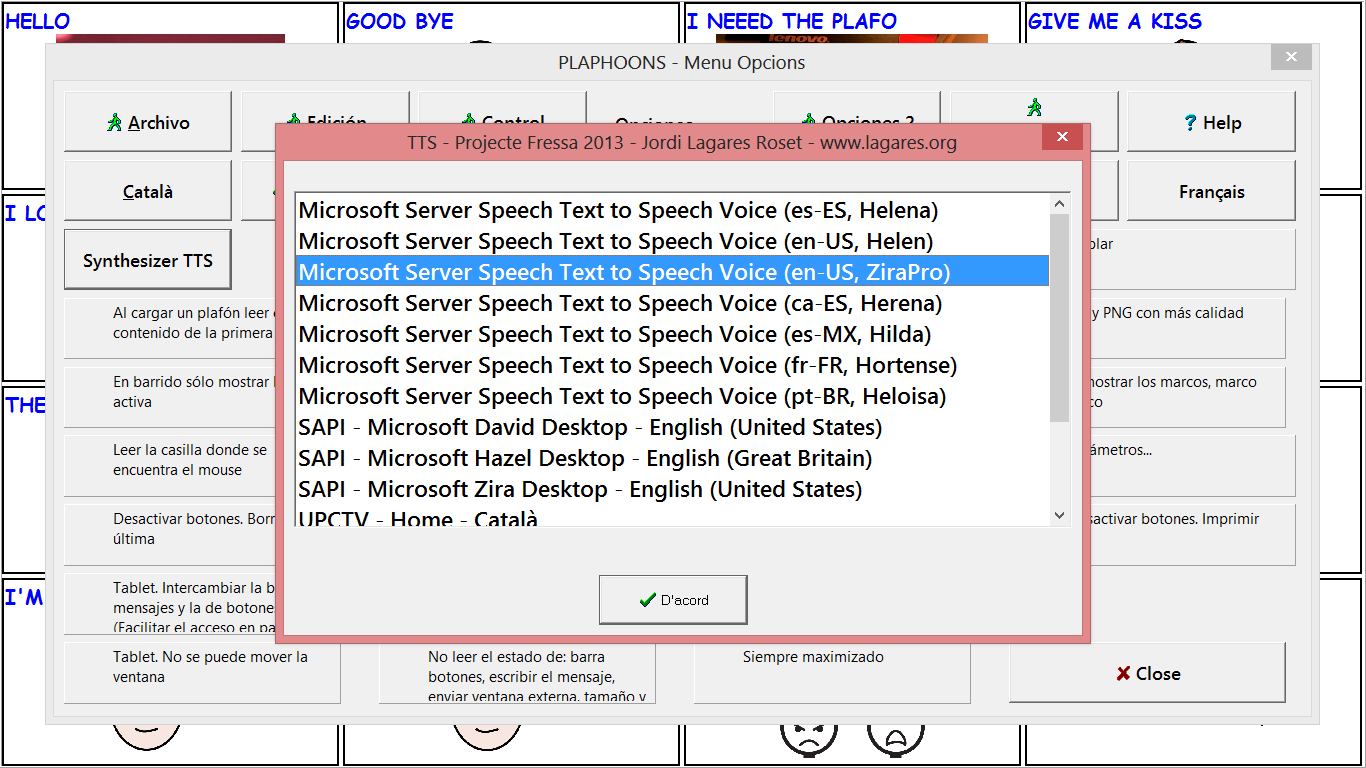
Task: Select SAPI Microsoft David Desktop voice
Action: pyautogui.click(x=672, y=427)
